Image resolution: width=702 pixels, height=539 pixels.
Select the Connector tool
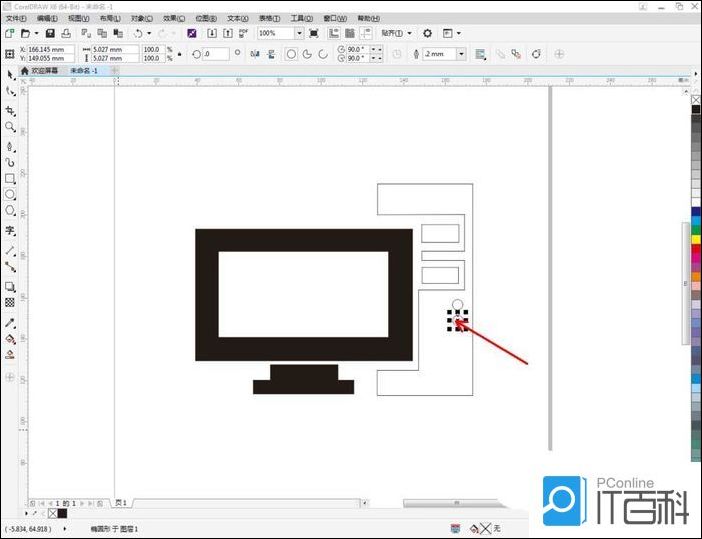[10, 267]
